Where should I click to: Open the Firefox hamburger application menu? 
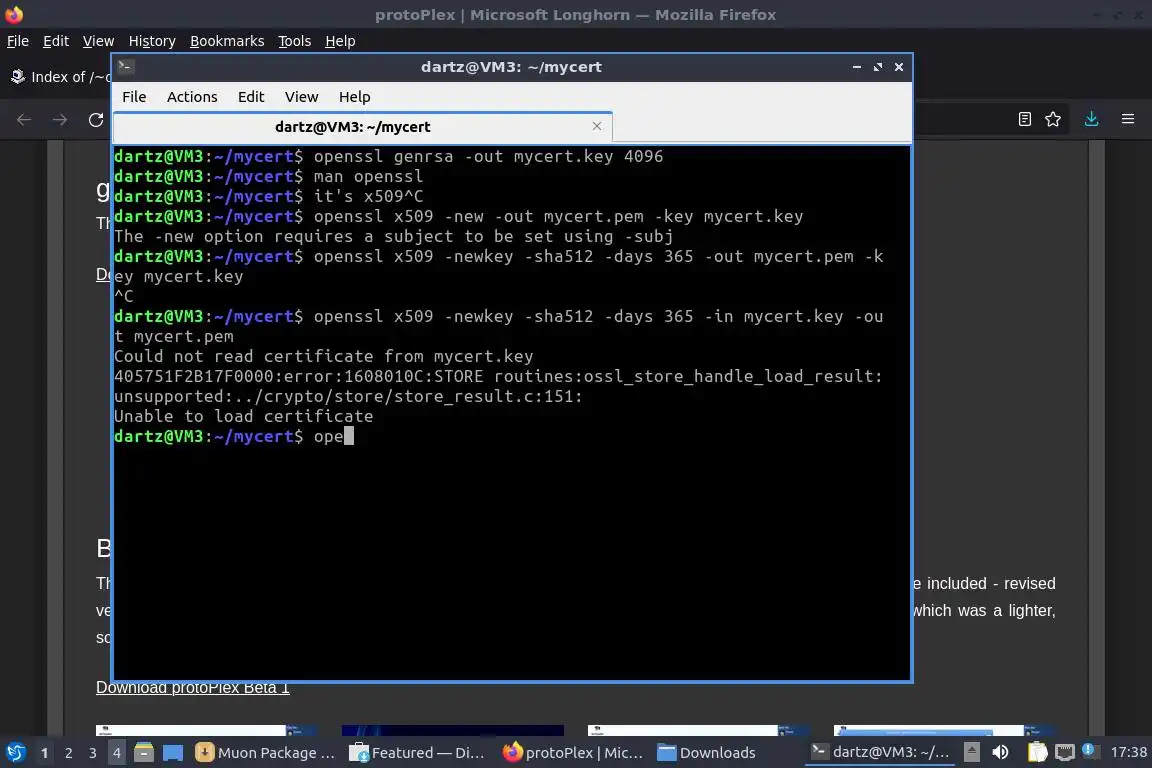tap(1128, 119)
